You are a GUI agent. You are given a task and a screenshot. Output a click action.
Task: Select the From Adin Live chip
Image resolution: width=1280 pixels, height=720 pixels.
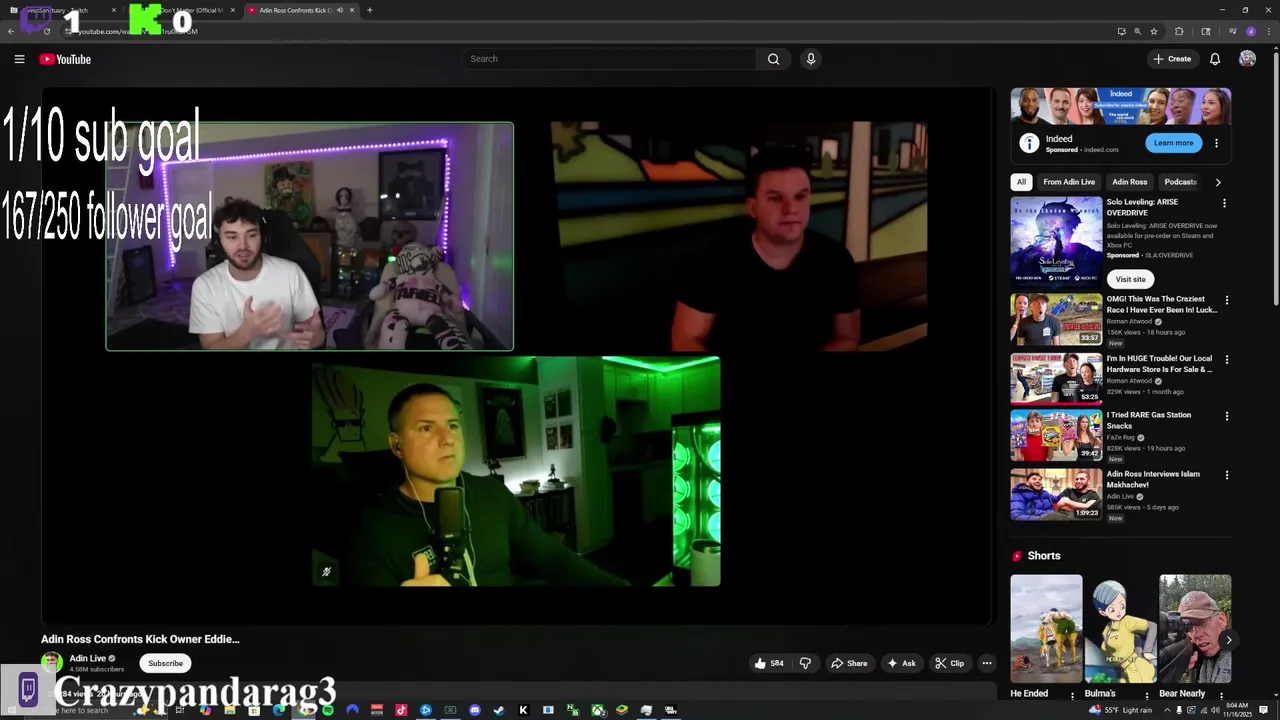coord(1069,182)
